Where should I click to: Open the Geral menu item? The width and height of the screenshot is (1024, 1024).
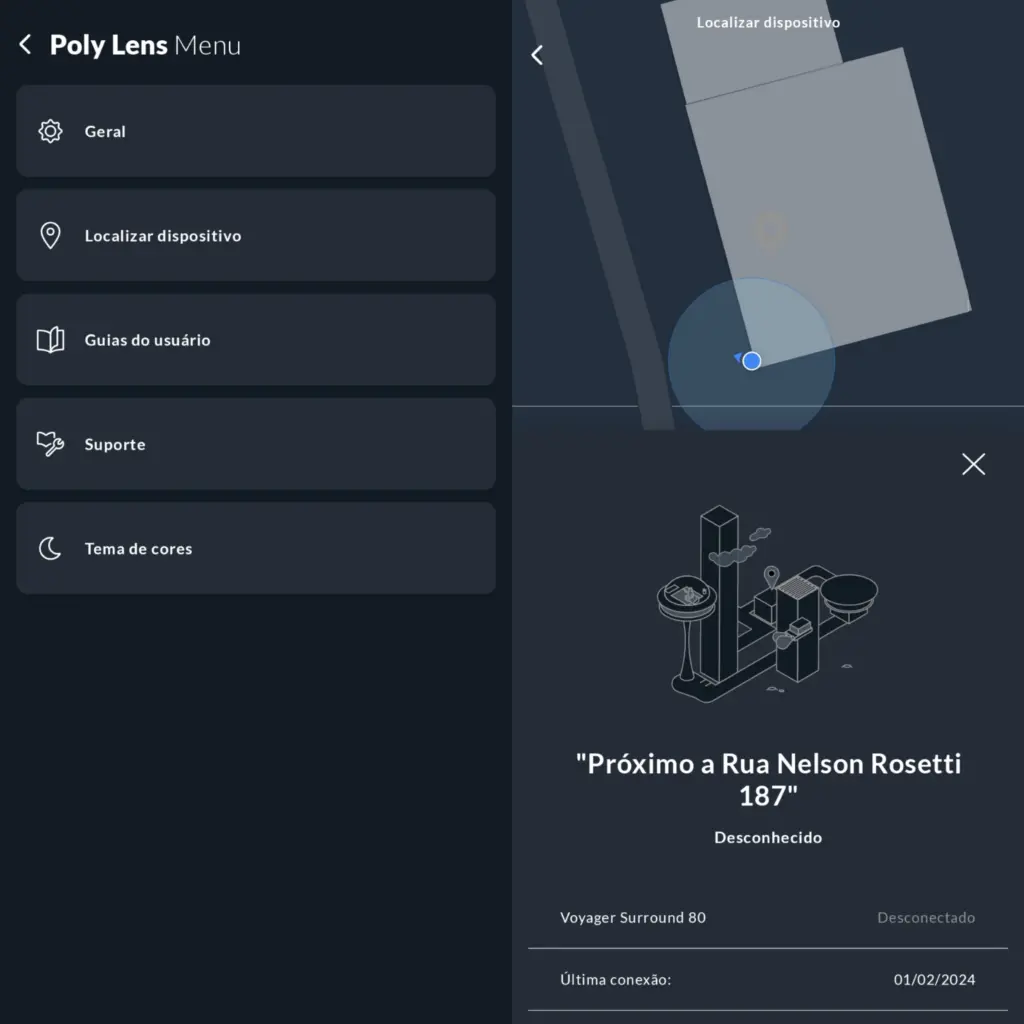click(x=256, y=131)
